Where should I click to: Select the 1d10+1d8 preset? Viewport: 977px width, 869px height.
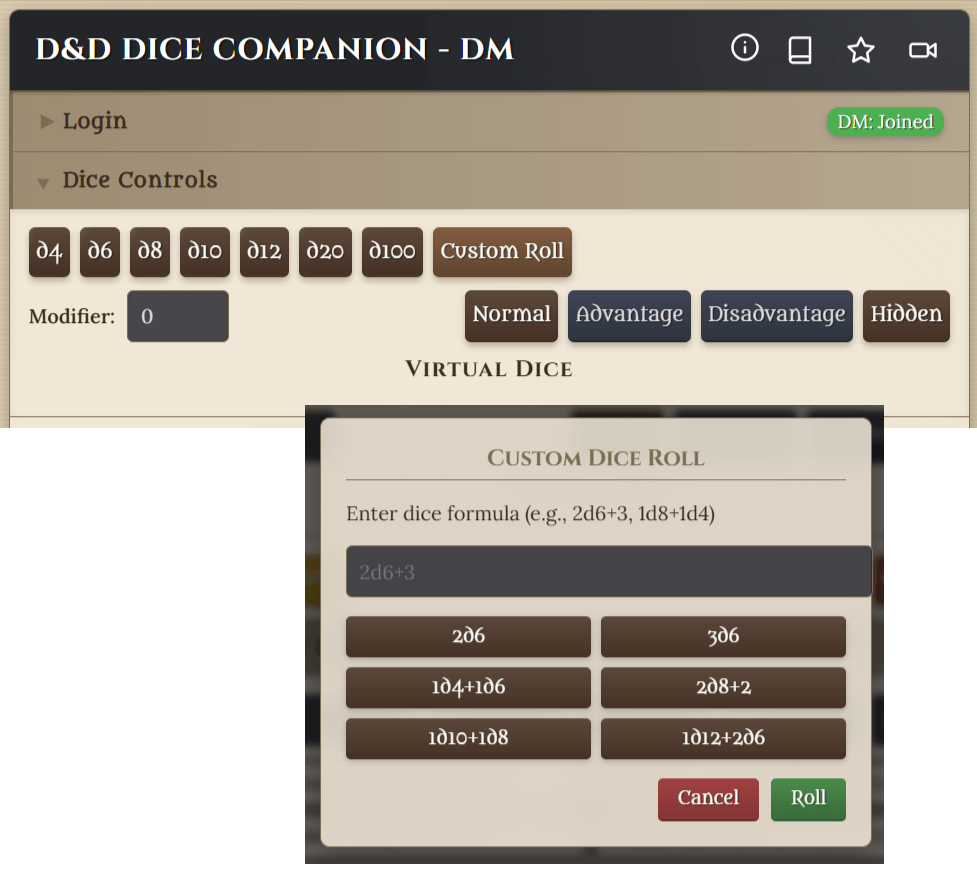point(468,738)
